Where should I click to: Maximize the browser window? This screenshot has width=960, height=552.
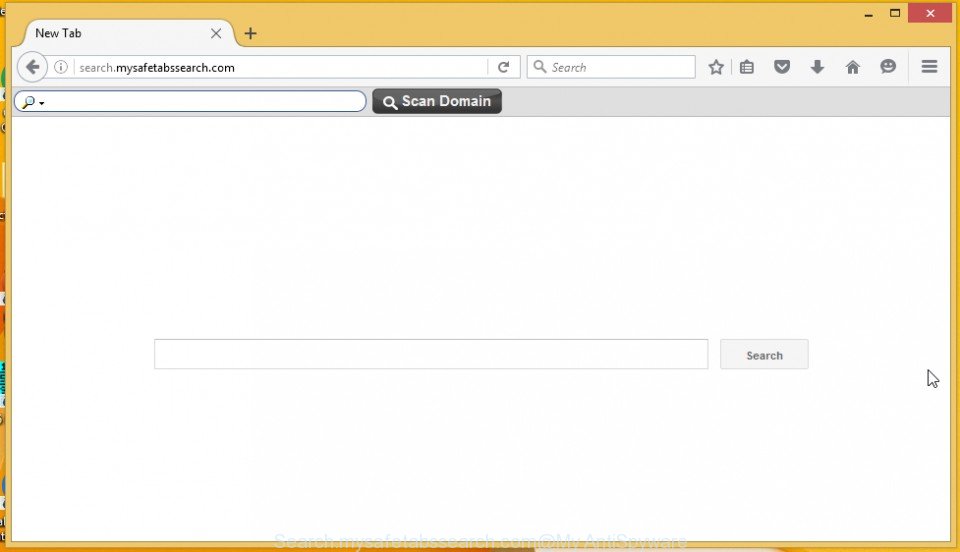point(895,13)
